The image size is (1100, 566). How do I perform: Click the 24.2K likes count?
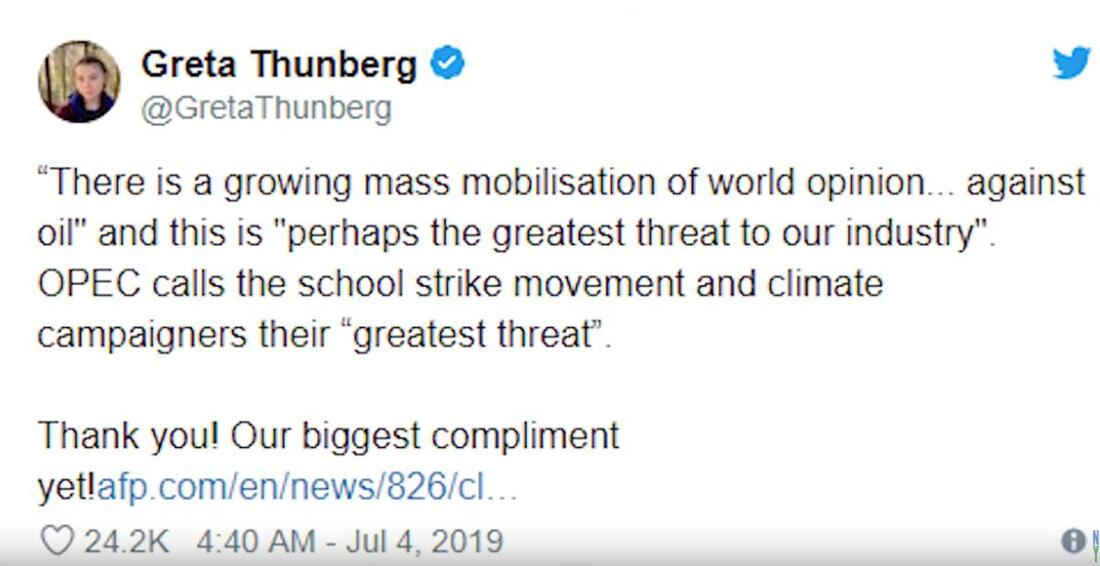127,541
